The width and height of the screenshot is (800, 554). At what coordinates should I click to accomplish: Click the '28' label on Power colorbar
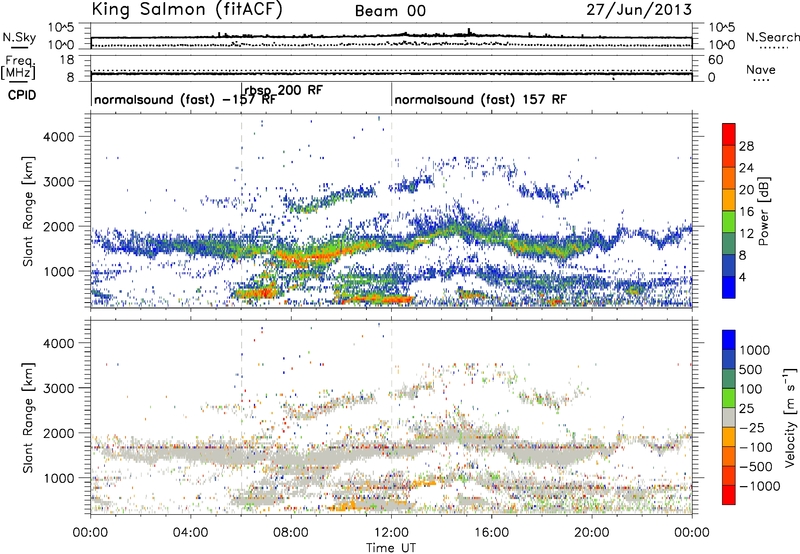coord(746,146)
